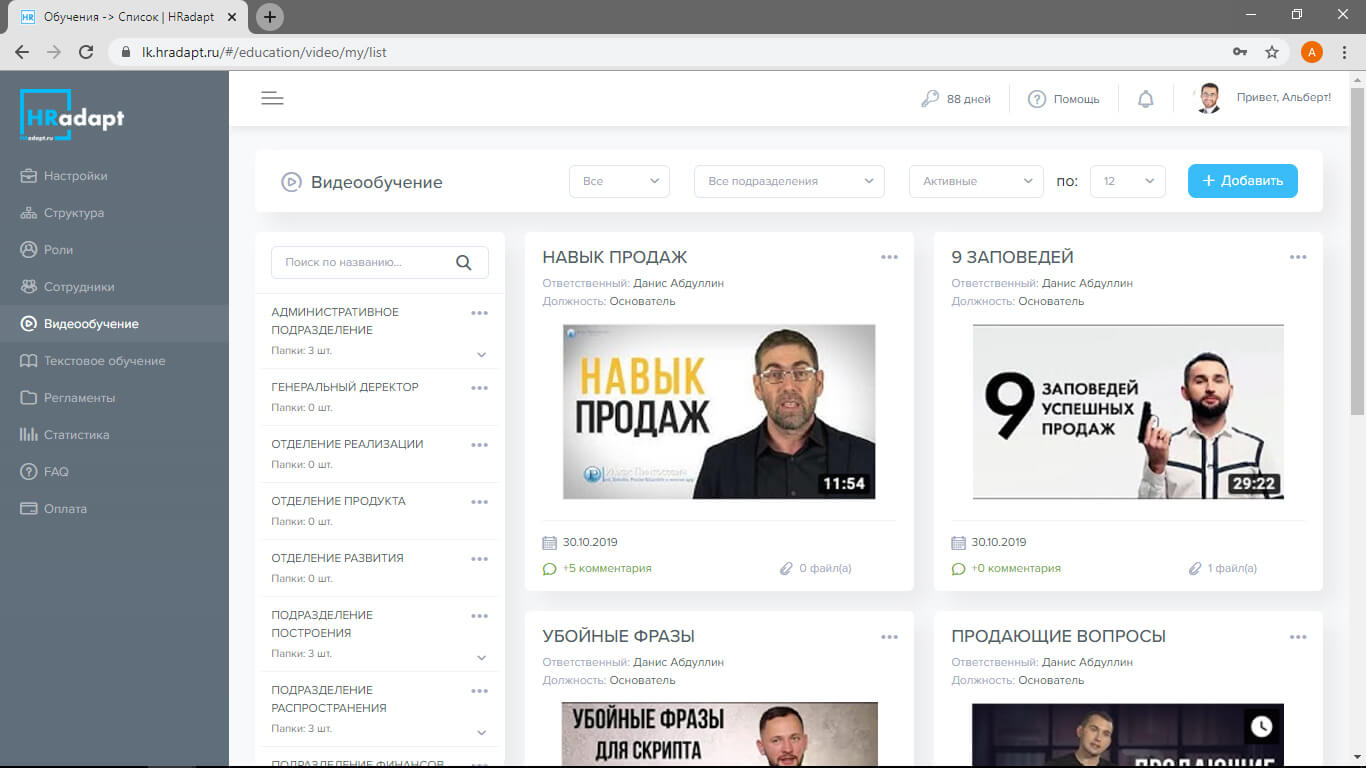Open a new browser tab
The height and width of the screenshot is (768, 1366).
(x=270, y=17)
